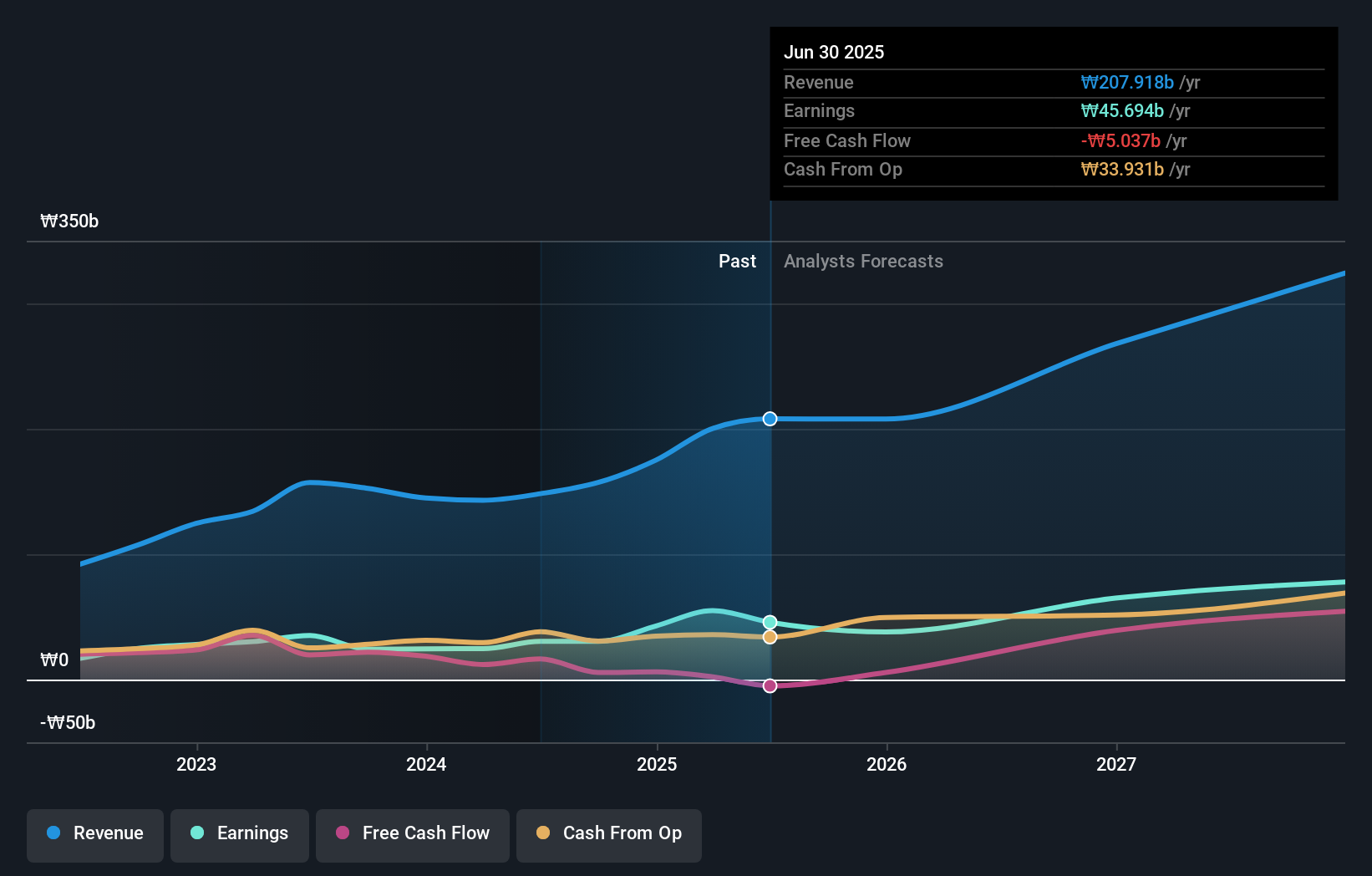Click the blue Revenue marker on the chart

coord(770,419)
